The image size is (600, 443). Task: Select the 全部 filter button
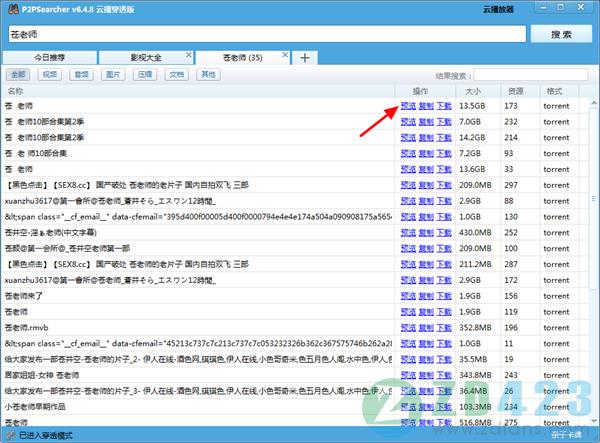pos(18,75)
